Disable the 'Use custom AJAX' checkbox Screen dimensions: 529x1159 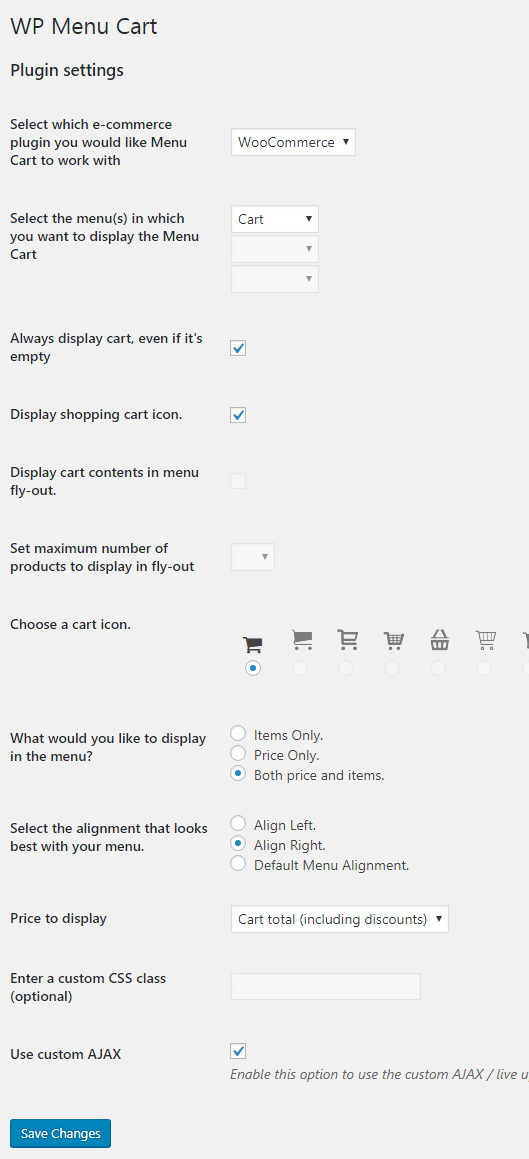[238, 1050]
